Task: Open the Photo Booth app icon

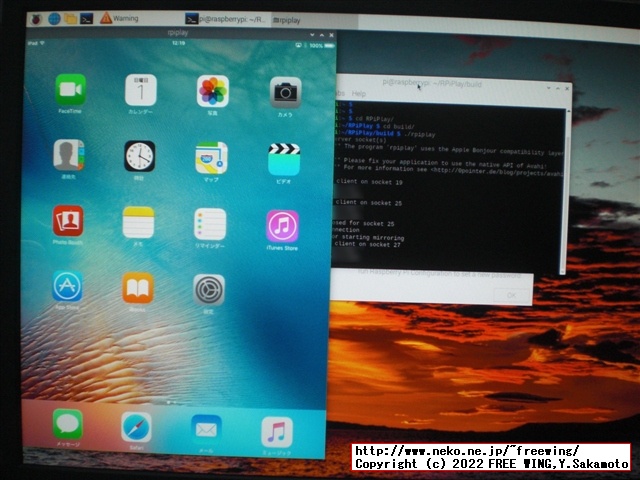Action: (x=68, y=221)
